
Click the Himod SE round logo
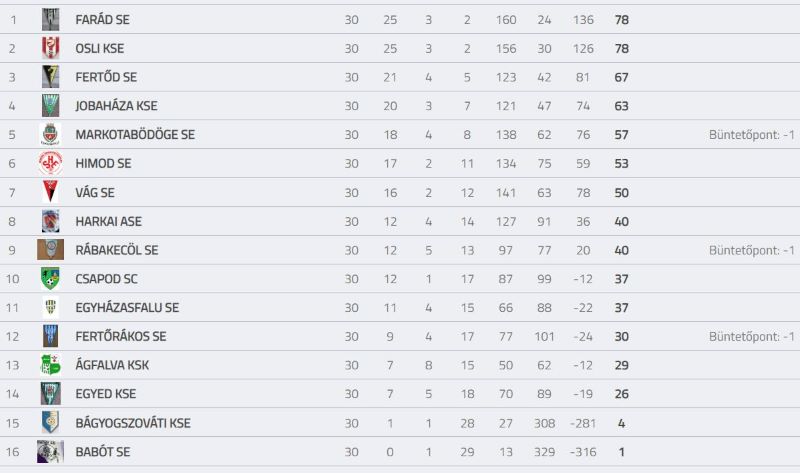click(50, 163)
